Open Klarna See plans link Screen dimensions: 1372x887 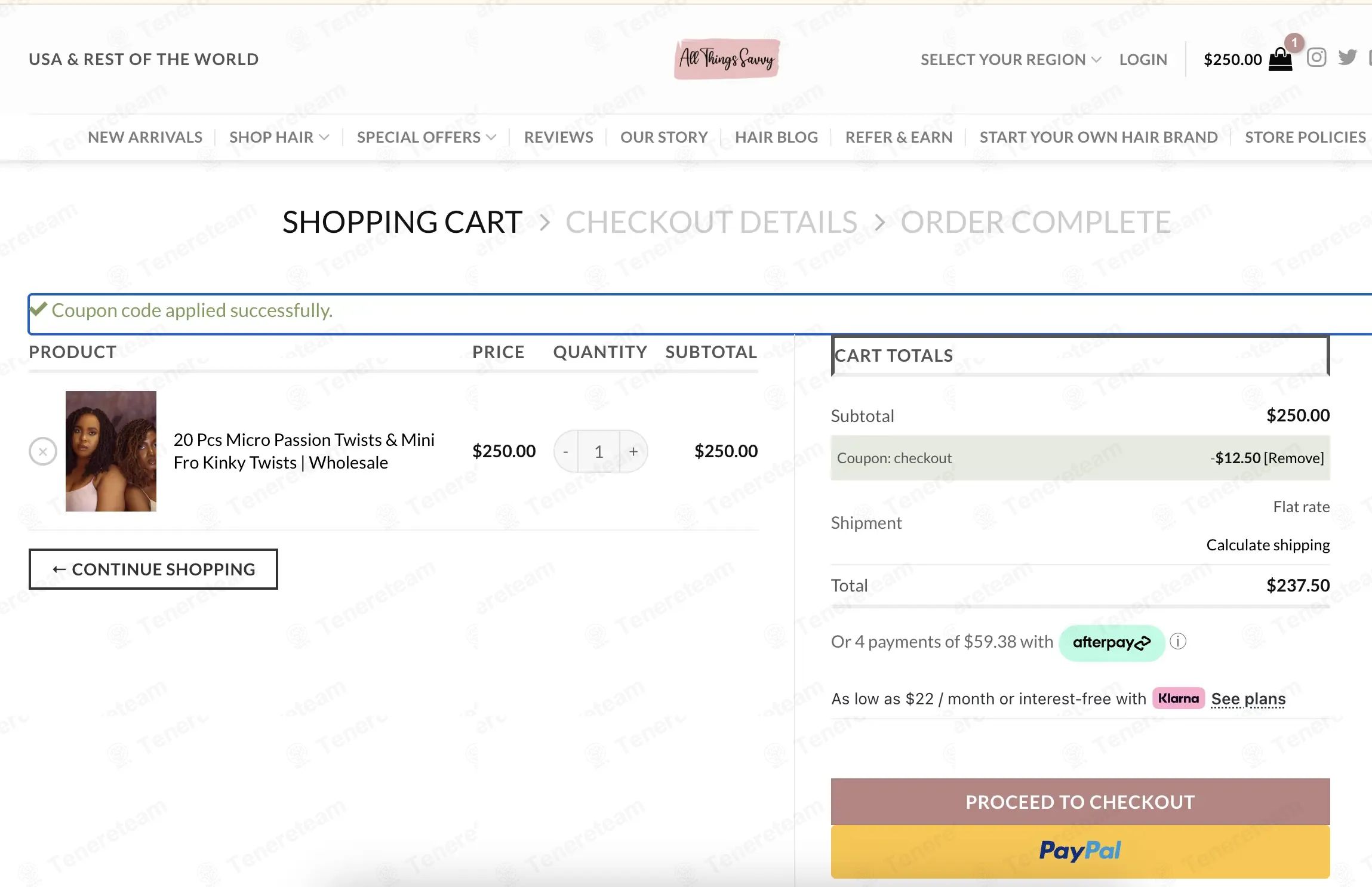tap(1248, 699)
